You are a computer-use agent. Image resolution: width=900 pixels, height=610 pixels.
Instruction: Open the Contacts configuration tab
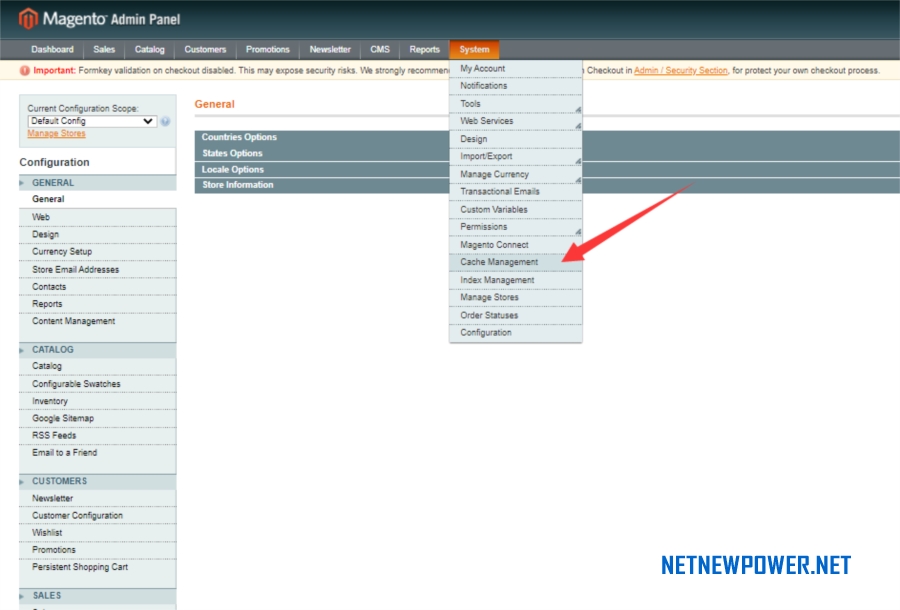pyautogui.click(x=98, y=286)
